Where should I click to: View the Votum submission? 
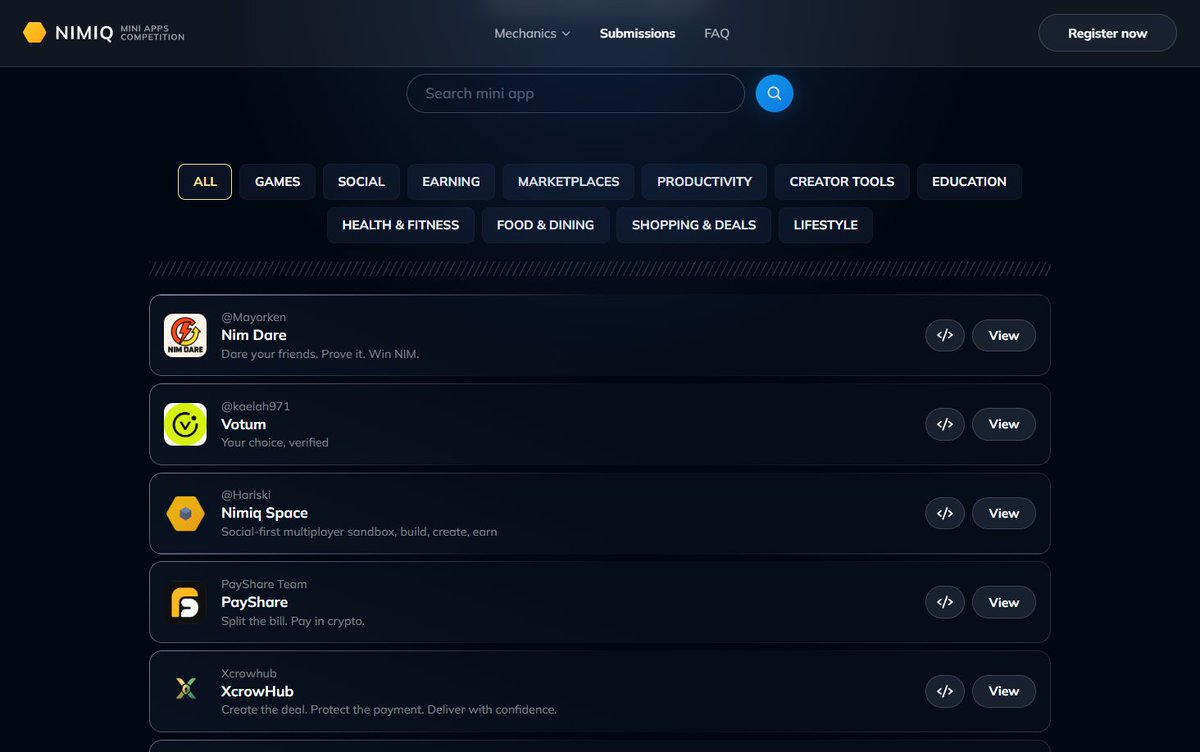[x=1004, y=424]
